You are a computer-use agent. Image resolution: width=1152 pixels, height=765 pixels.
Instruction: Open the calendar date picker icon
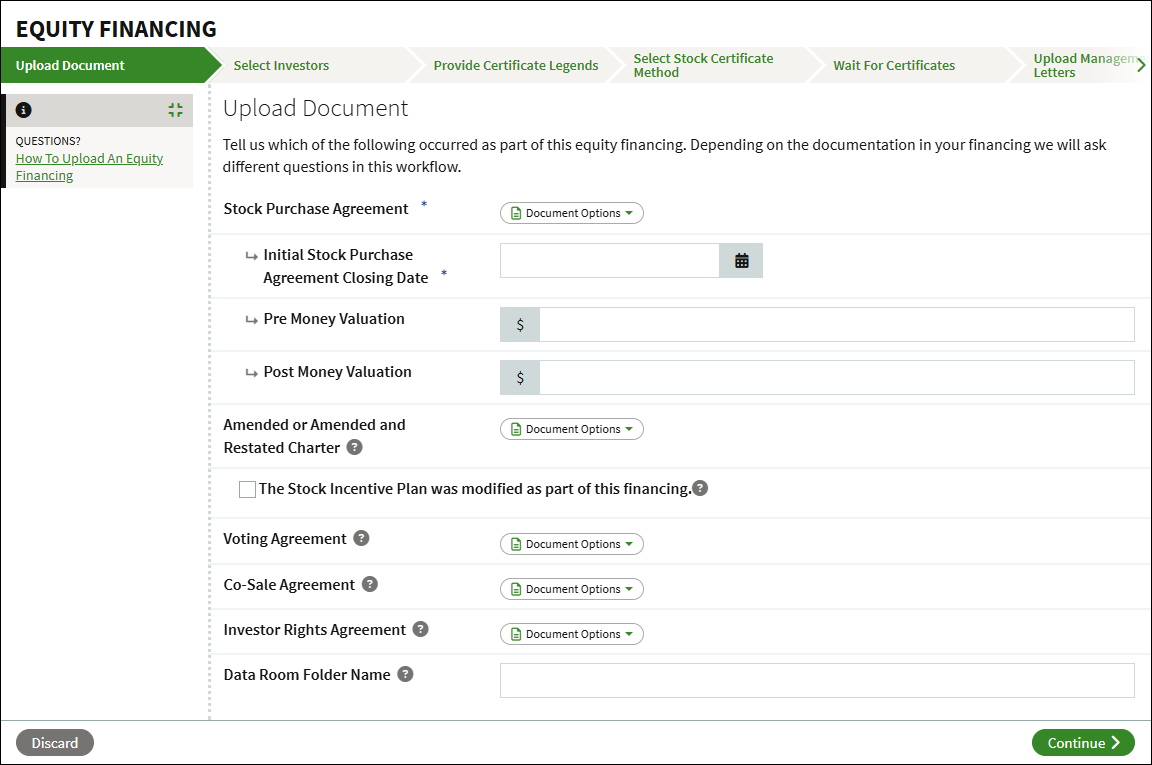click(x=741, y=261)
